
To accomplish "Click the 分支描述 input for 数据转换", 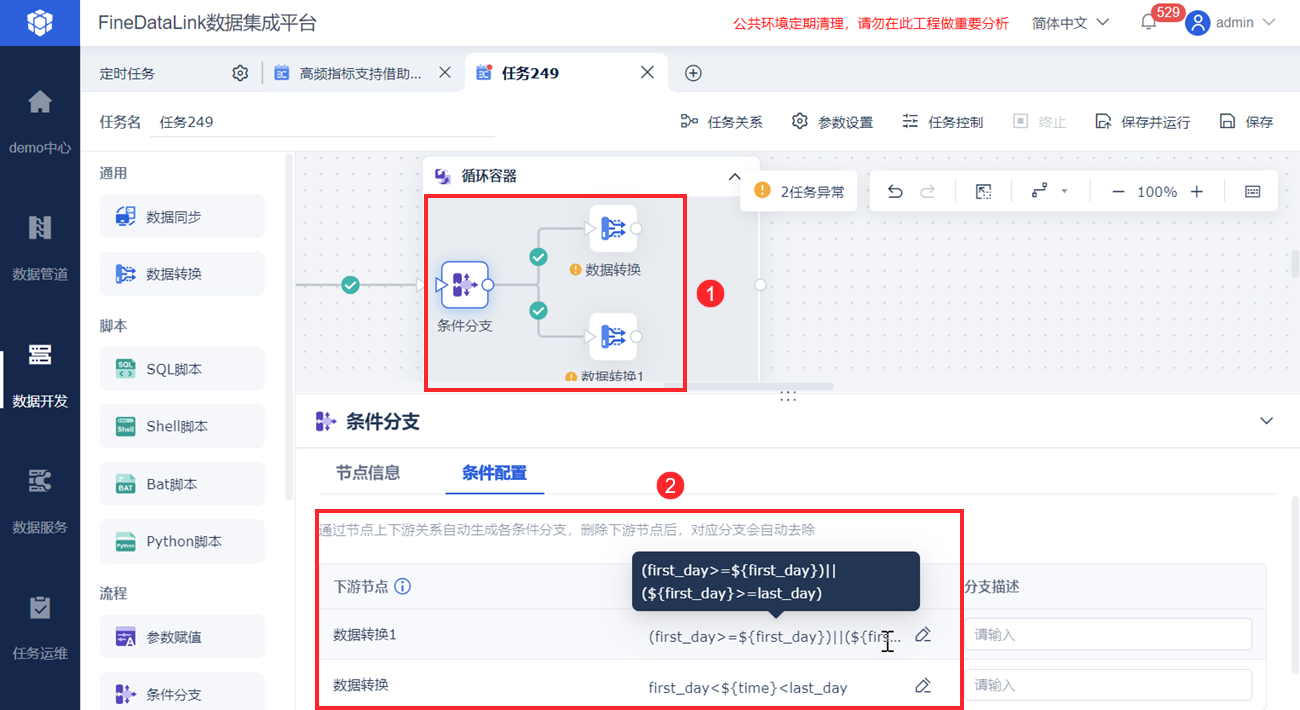I will point(1108,685).
